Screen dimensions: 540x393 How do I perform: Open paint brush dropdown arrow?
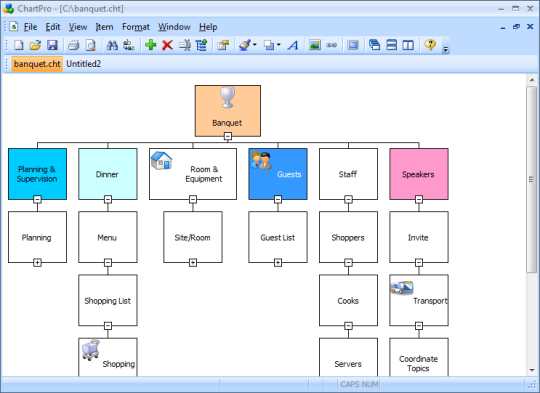pyautogui.click(x=255, y=45)
